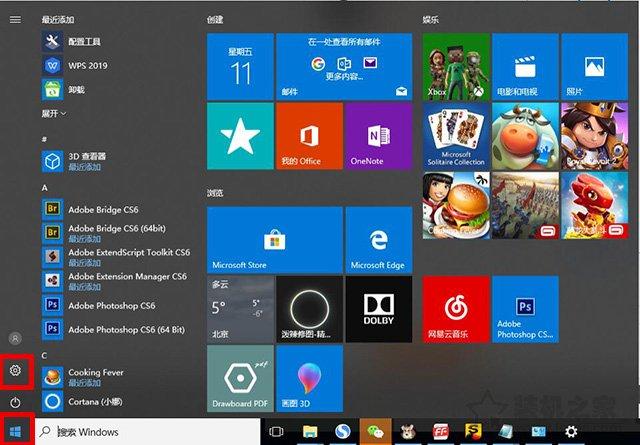640x445 pixels.
Task: Open WeChat from taskbar
Action: 376,431
